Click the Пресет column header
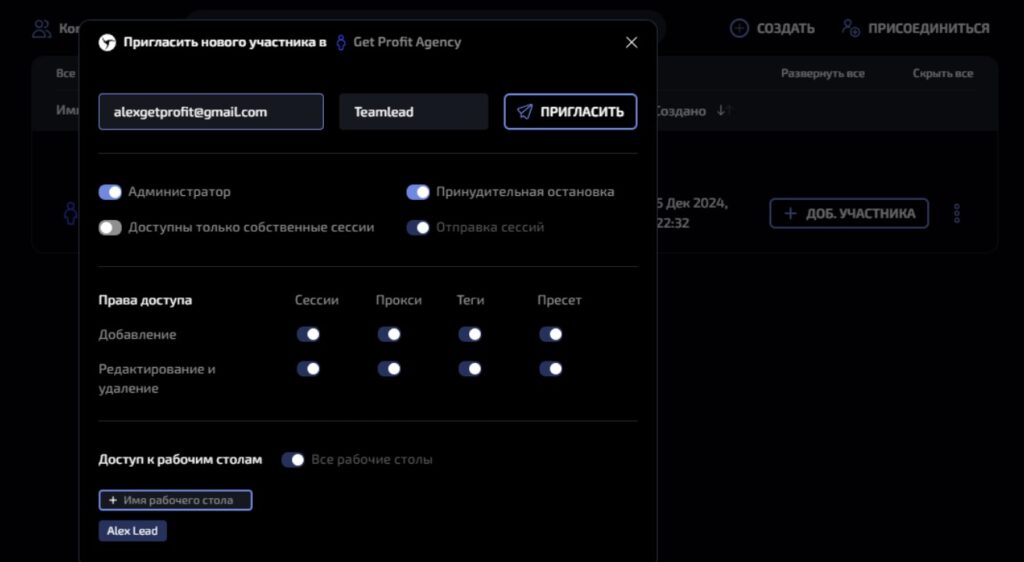1024x562 pixels. (x=559, y=300)
